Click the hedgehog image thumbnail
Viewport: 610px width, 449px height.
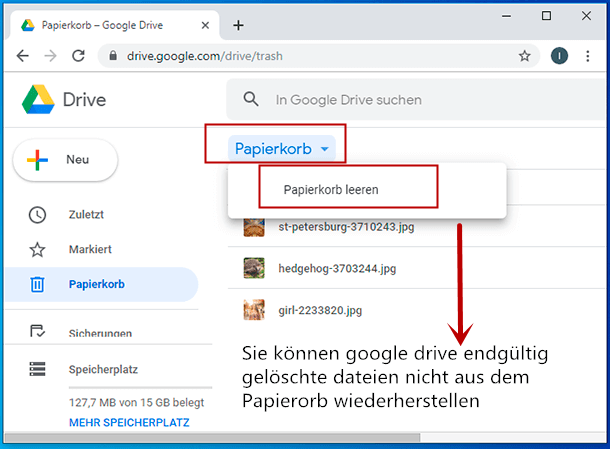pos(254,268)
